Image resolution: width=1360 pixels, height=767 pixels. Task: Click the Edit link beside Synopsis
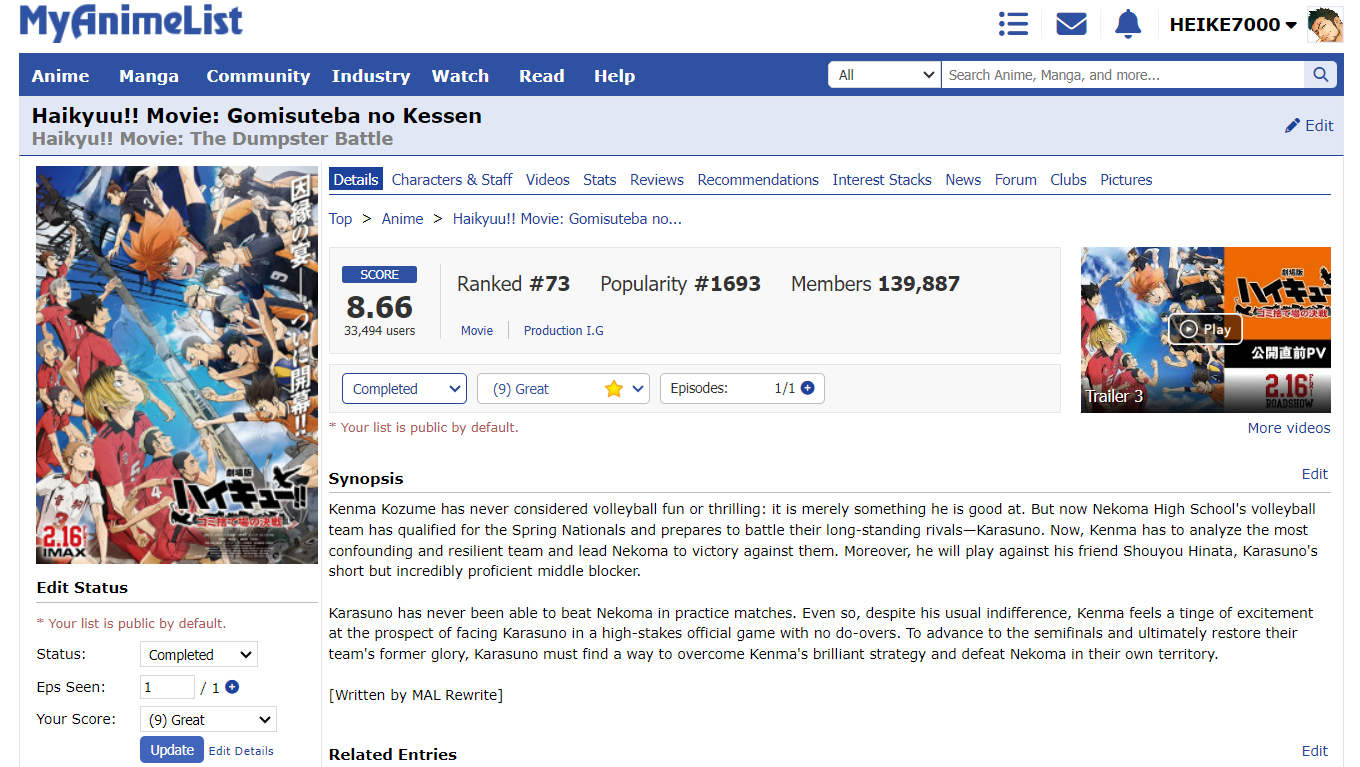coord(1315,474)
